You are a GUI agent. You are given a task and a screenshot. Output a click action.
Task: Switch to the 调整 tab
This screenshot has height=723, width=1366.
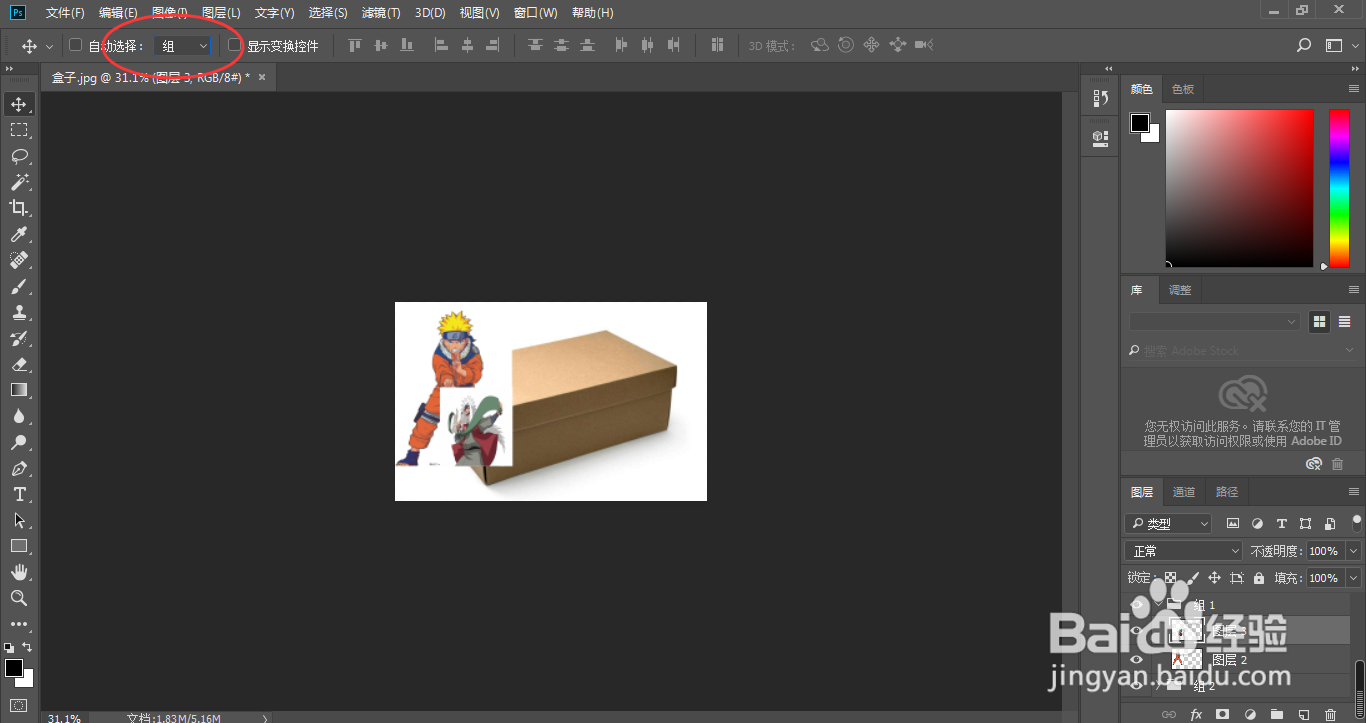point(1180,290)
